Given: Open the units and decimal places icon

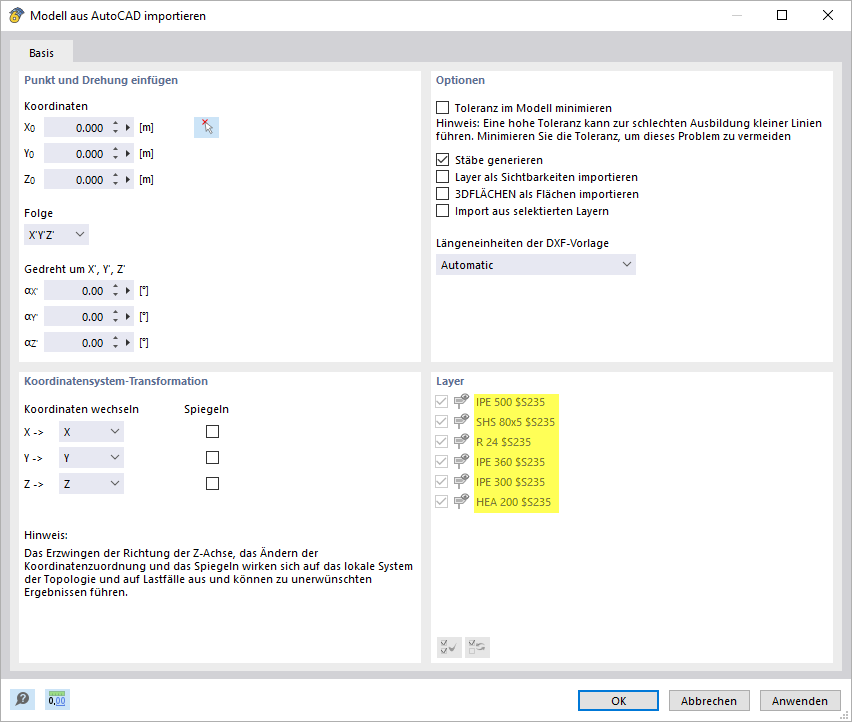Looking at the screenshot, I should coord(57,699).
